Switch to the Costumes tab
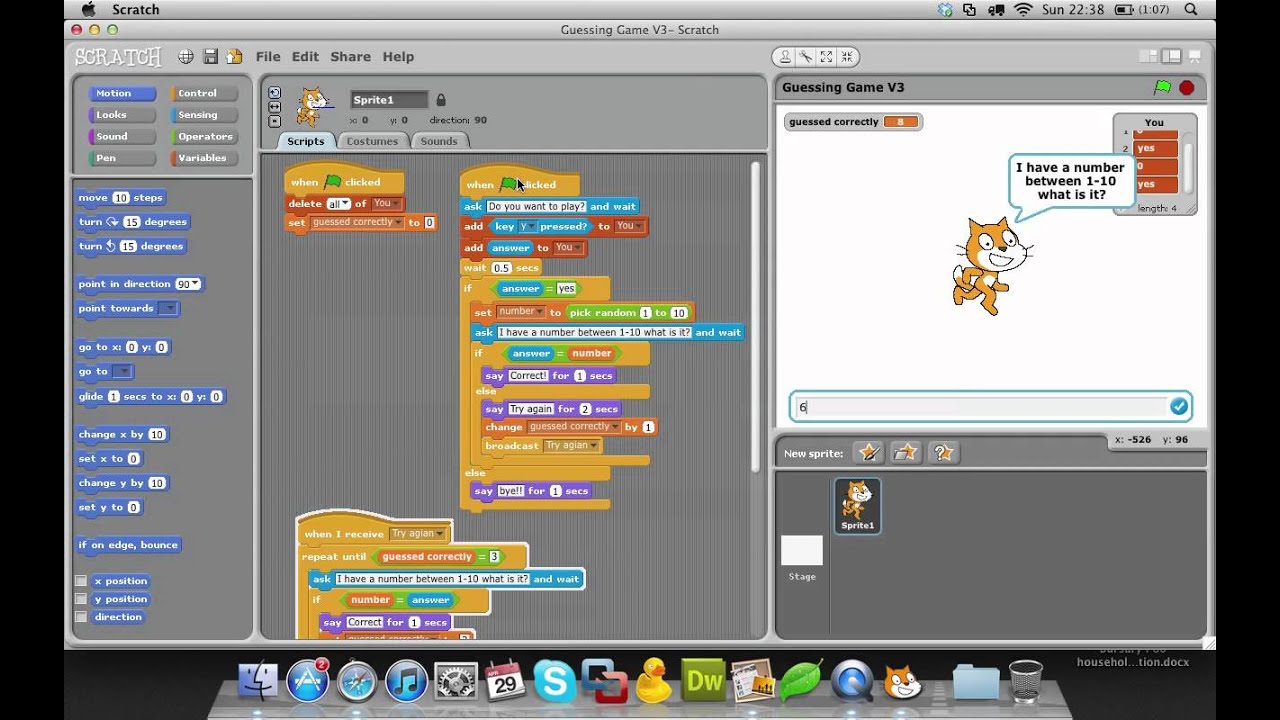Viewport: 1280px width, 720px height. coord(372,141)
